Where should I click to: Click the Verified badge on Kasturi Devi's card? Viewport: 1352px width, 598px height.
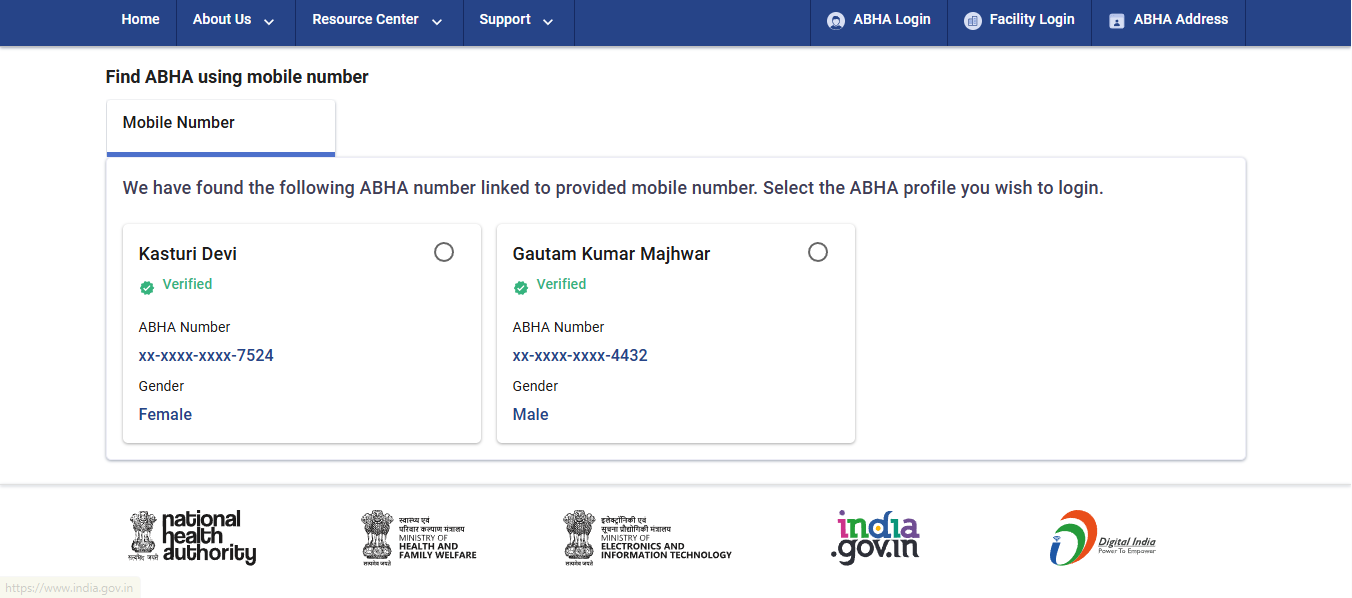click(176, 284)
